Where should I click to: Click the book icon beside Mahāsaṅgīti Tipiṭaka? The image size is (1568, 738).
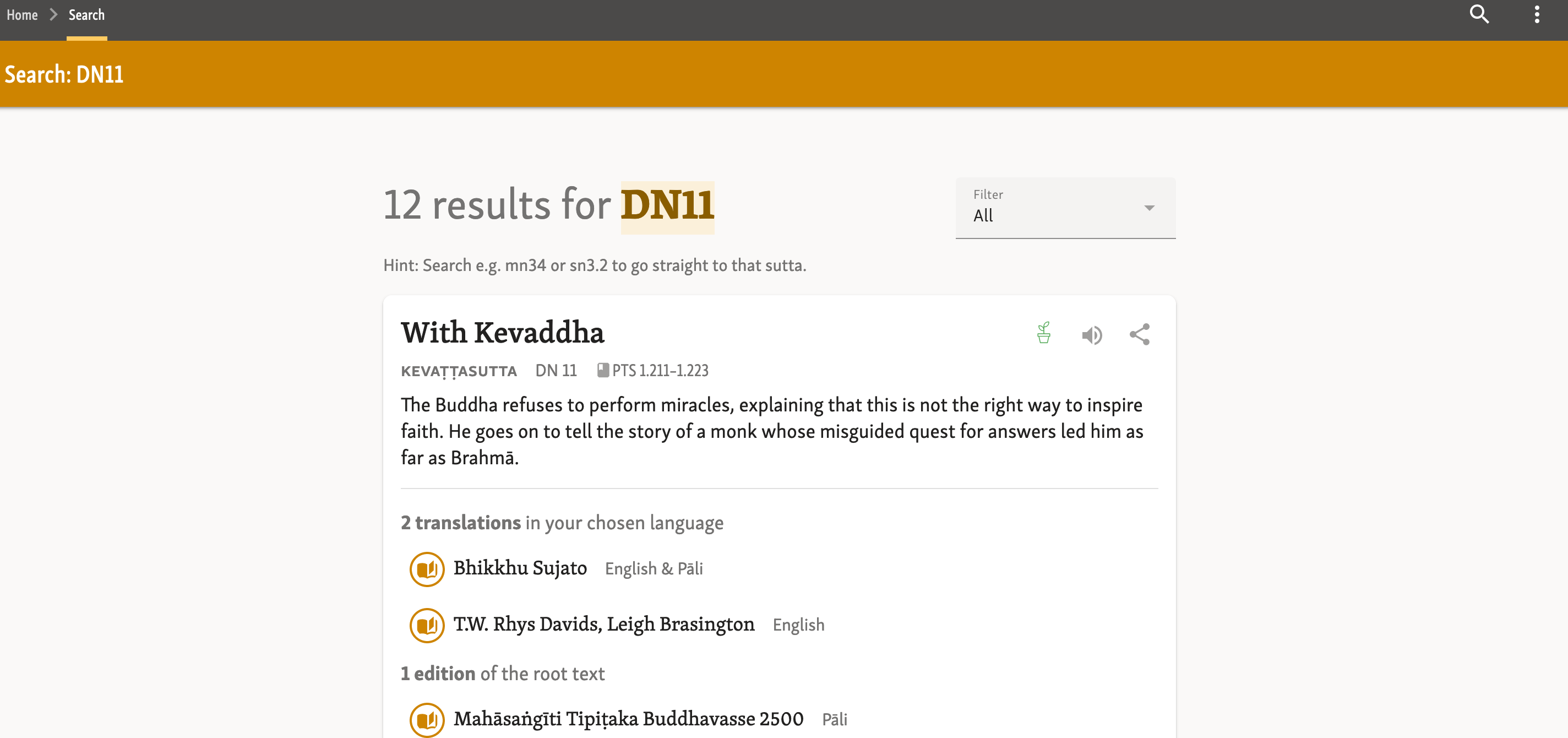click(x=427, y=720)
